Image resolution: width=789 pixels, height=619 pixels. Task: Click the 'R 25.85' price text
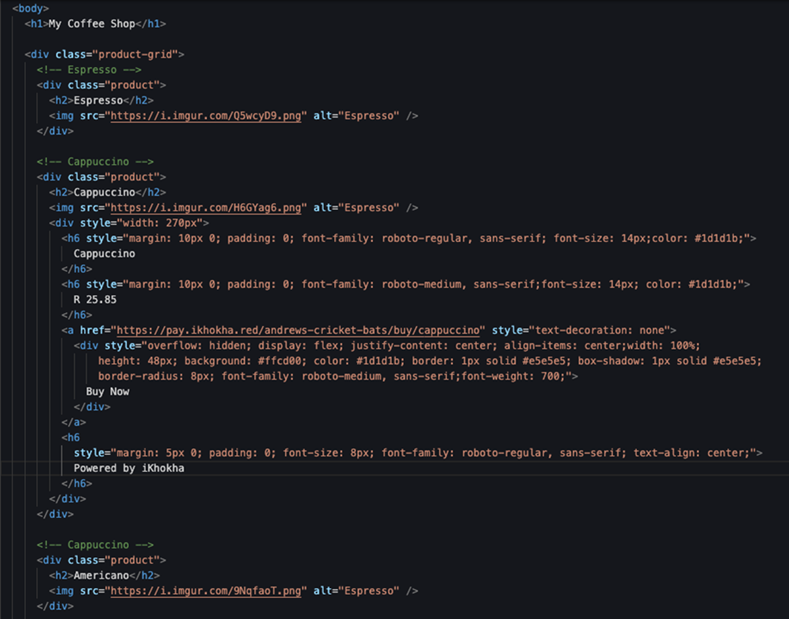coord(95,299)
